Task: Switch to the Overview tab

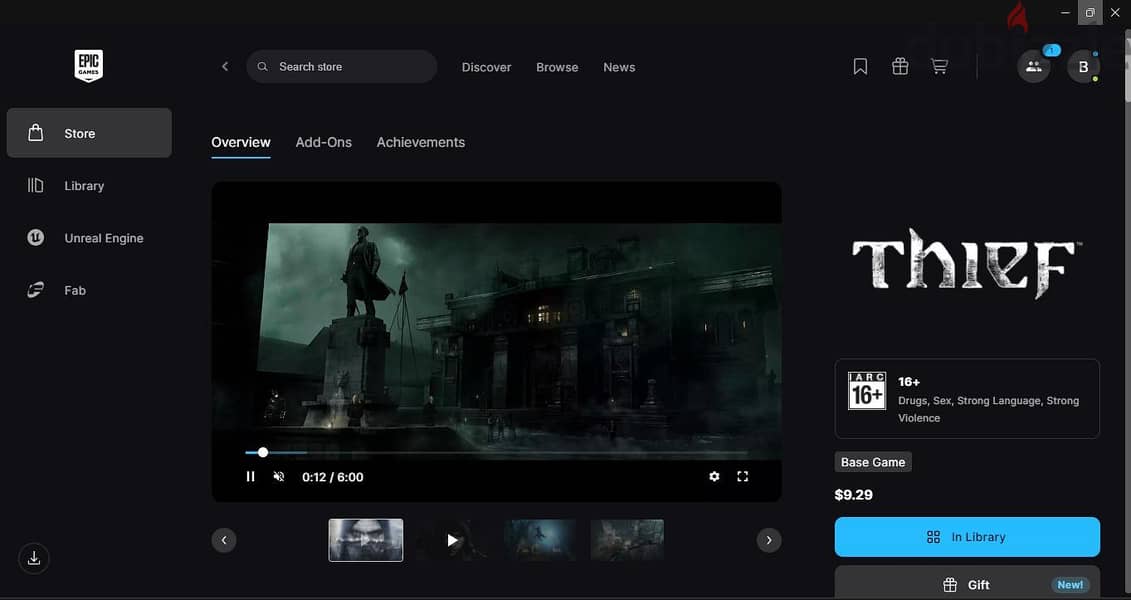Action: 241,143
